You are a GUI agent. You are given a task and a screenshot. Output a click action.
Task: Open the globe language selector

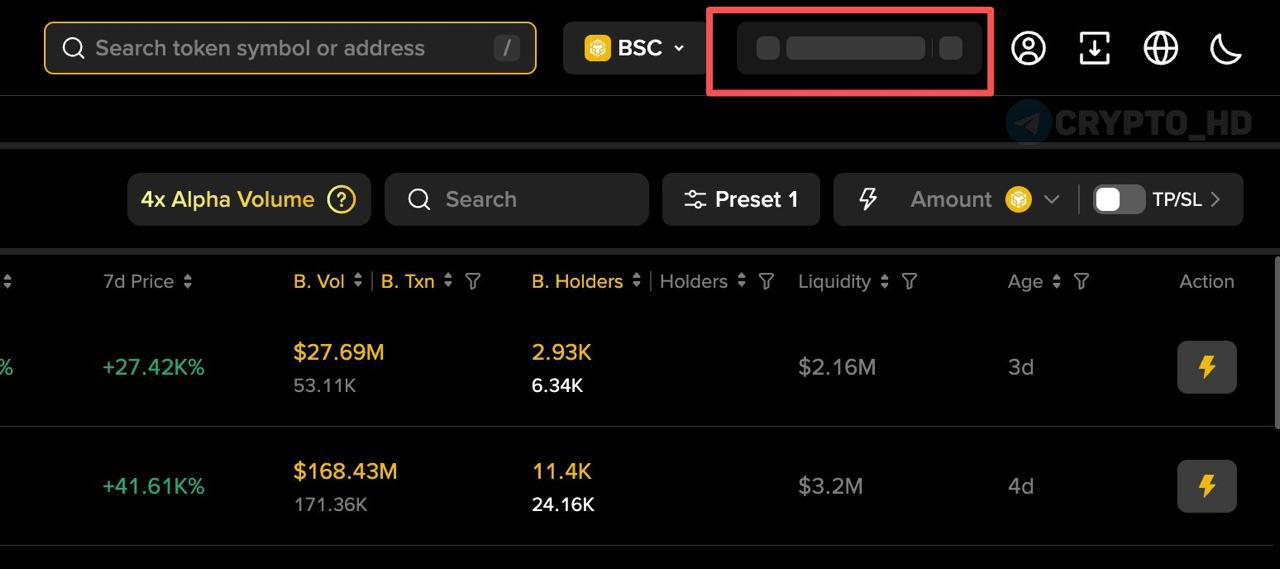(x=1160, y=48)
